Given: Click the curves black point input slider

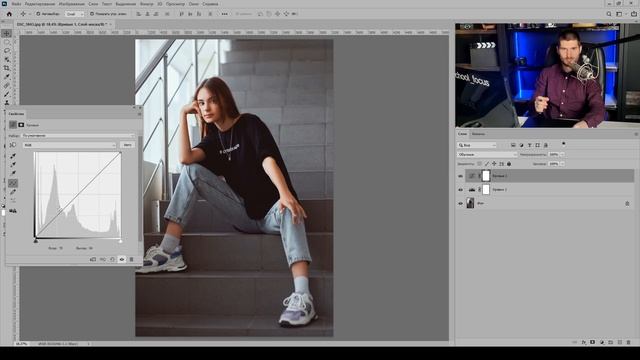Looking at the screenshot, I should [36, 241].
